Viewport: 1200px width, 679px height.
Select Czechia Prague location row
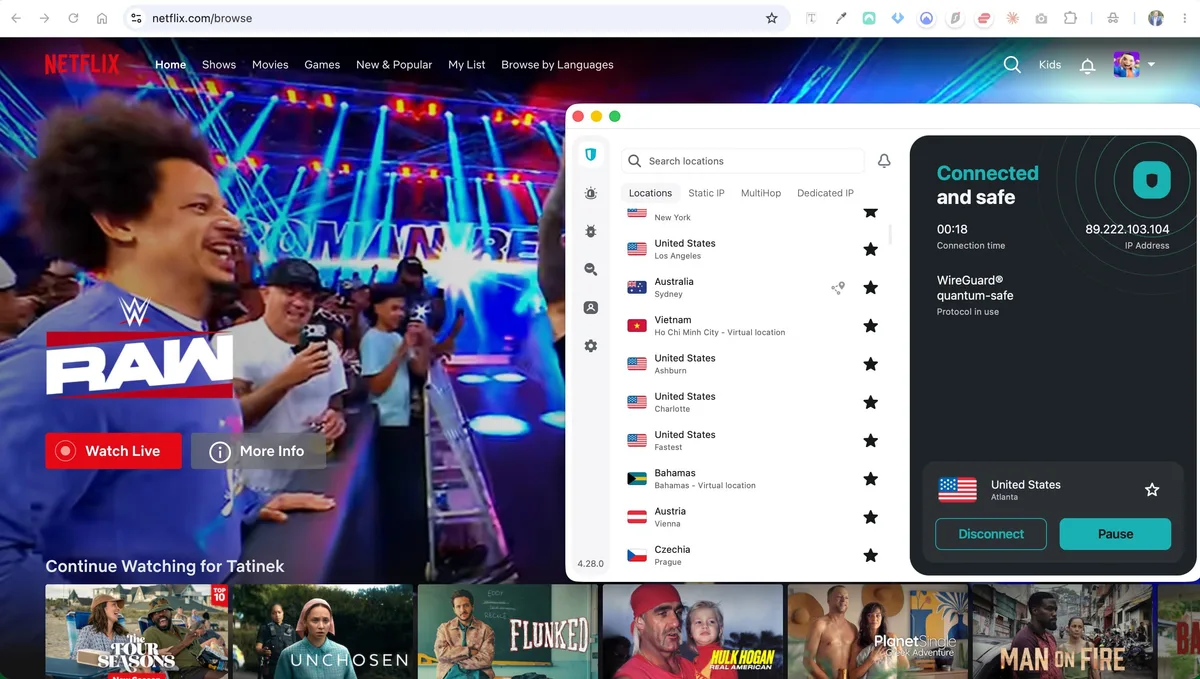(752, 555)
